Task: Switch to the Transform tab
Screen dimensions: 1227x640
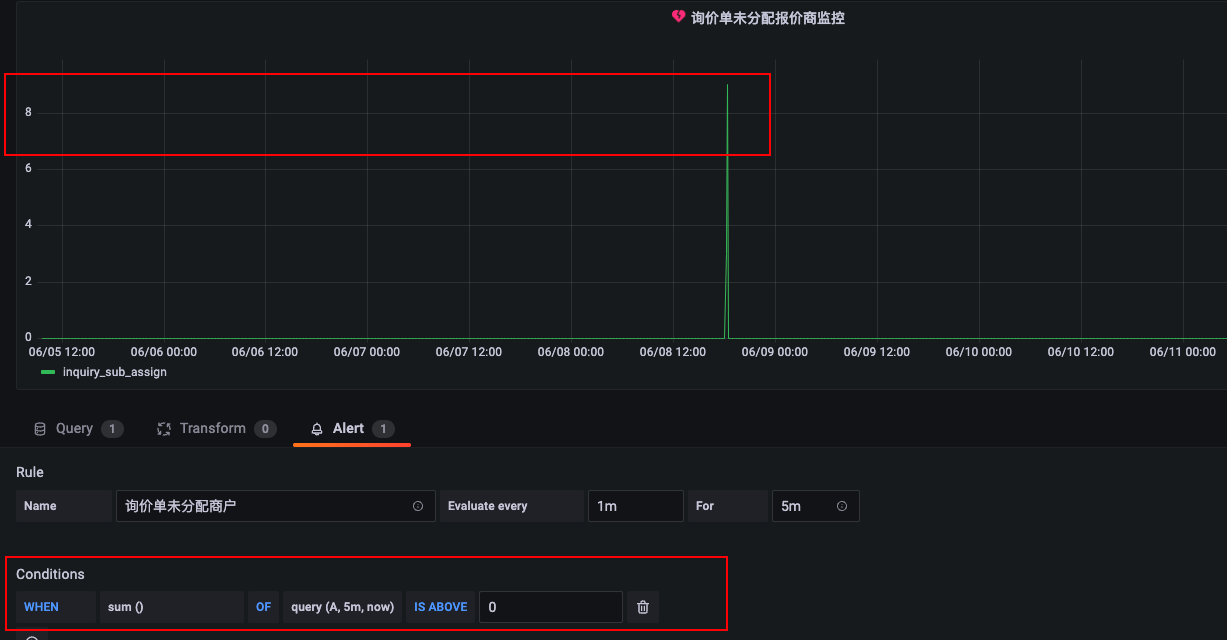Action: coord(216,428)
